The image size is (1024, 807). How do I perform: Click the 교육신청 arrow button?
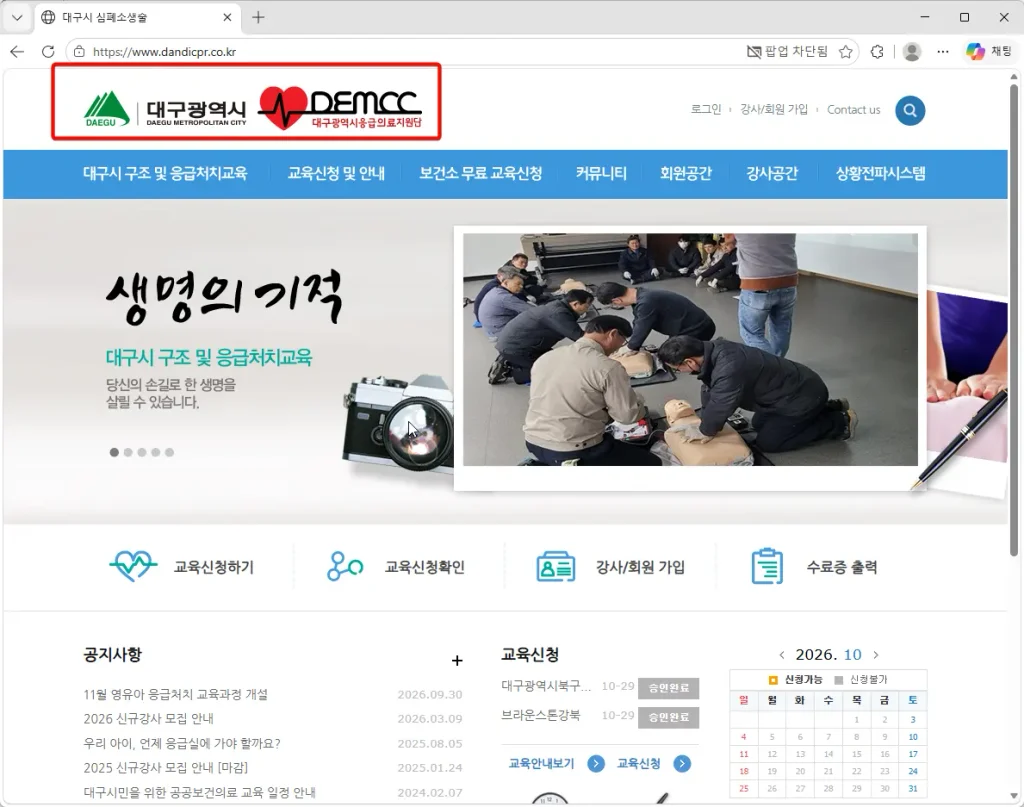pos(682,763)
